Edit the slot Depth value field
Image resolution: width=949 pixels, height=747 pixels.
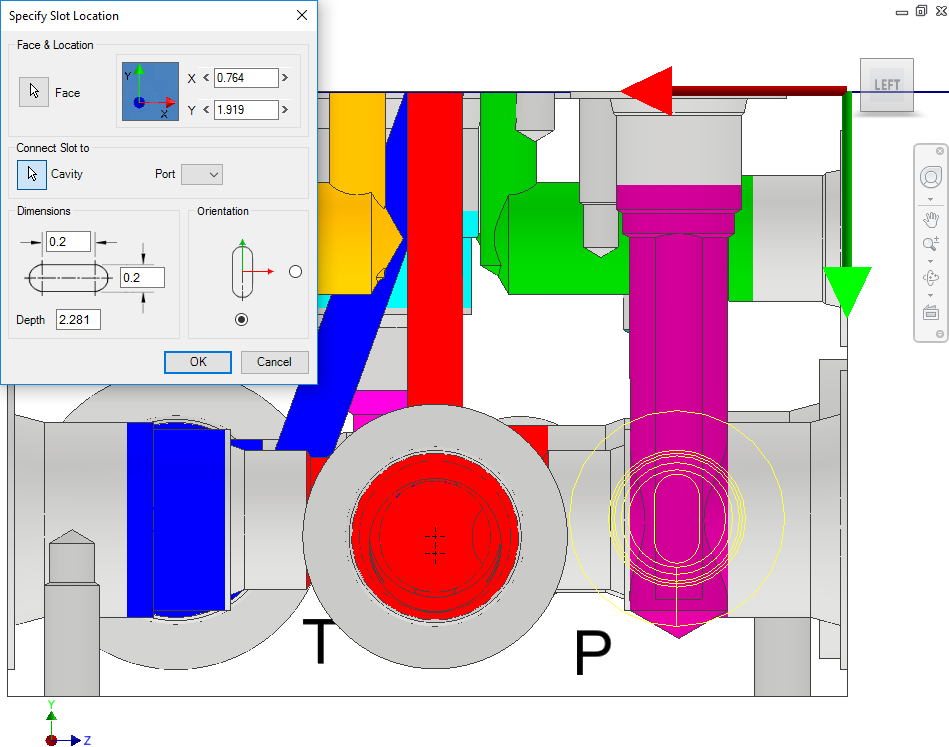76,319
